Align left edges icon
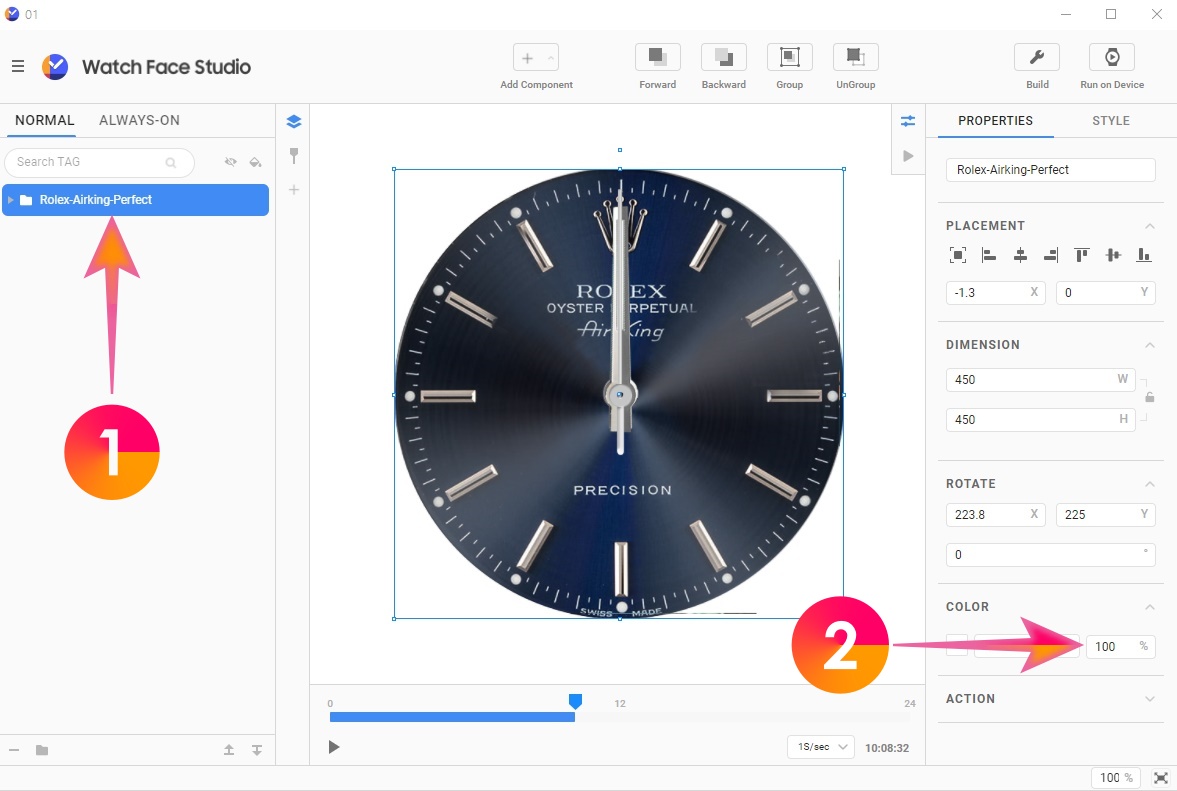 tap(989, 255)
